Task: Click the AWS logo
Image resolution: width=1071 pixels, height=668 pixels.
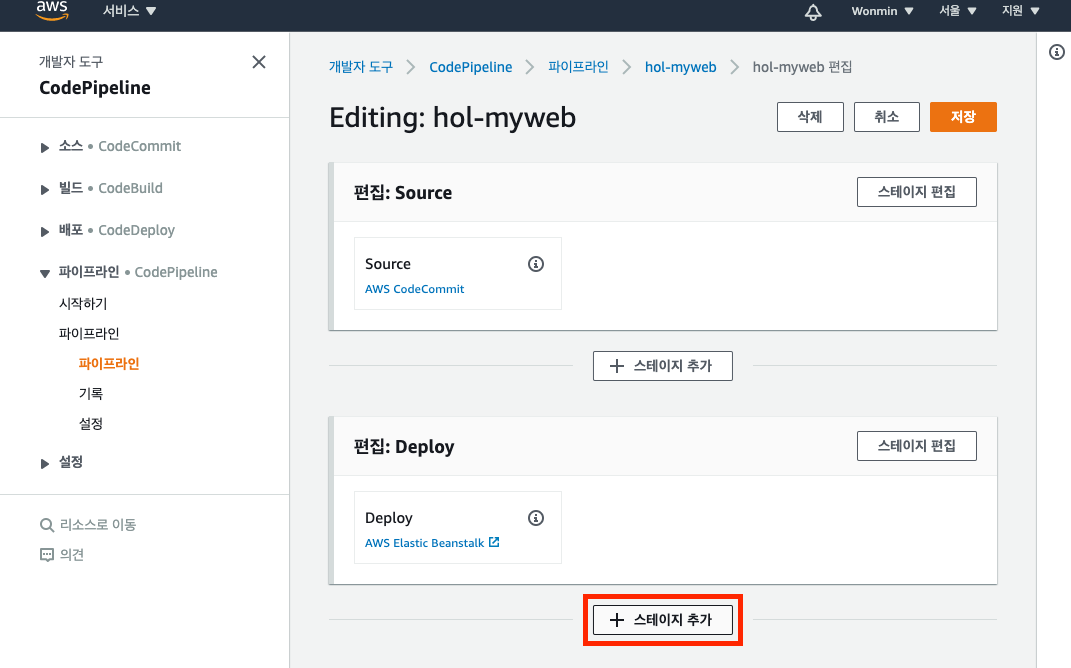Action: [x=52, y=10]
